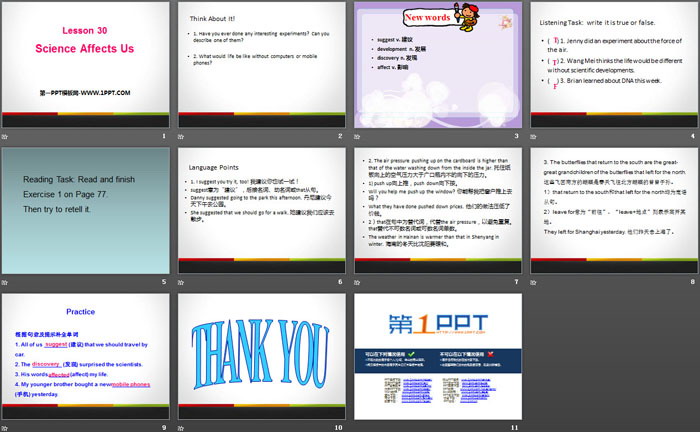Click slide number 3 label

pos(517,136)
